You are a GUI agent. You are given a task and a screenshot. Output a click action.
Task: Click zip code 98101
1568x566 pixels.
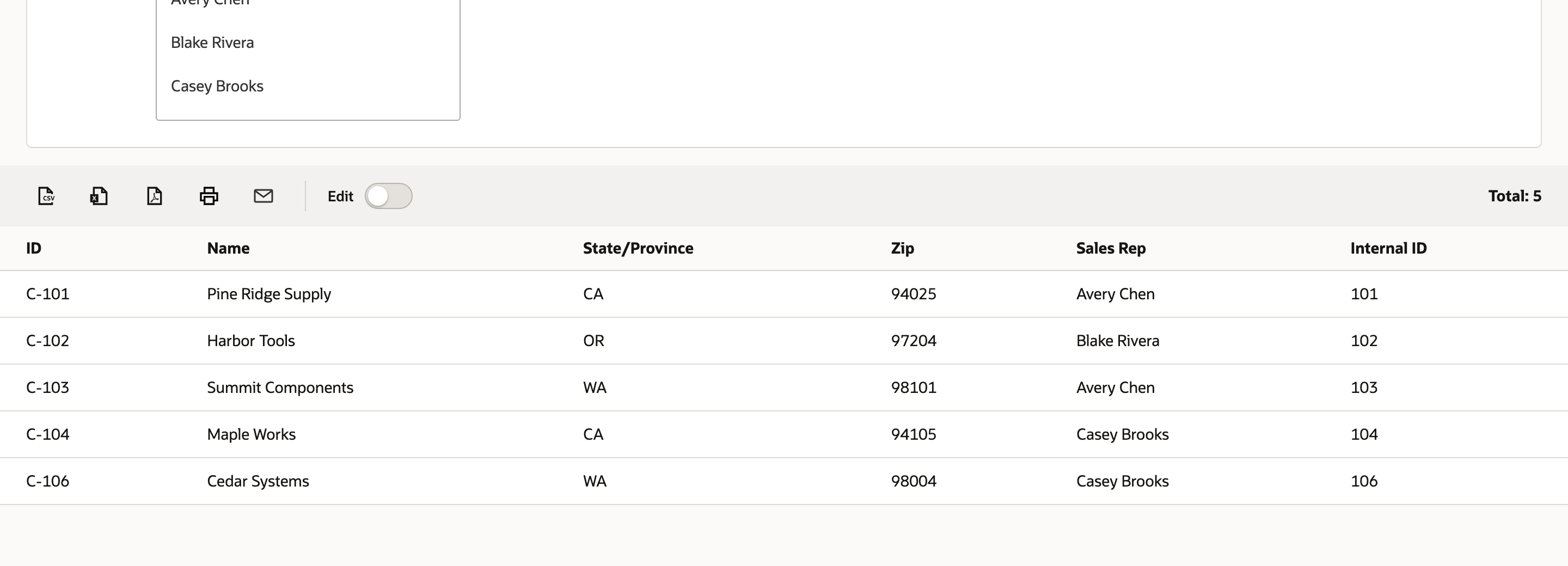coord(914,387)
